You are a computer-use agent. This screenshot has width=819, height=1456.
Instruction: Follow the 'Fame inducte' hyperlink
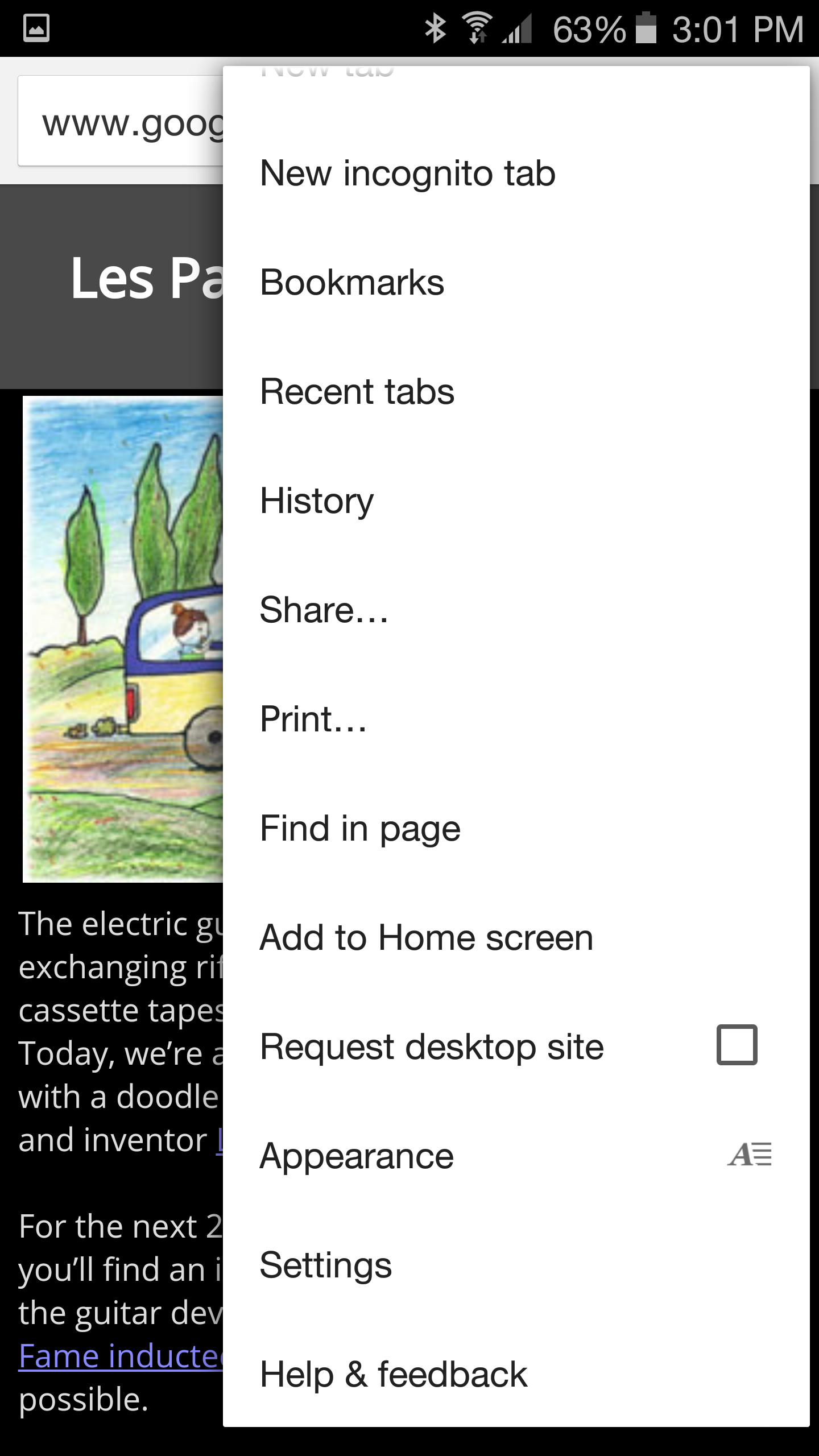[x=121, y=1356]
